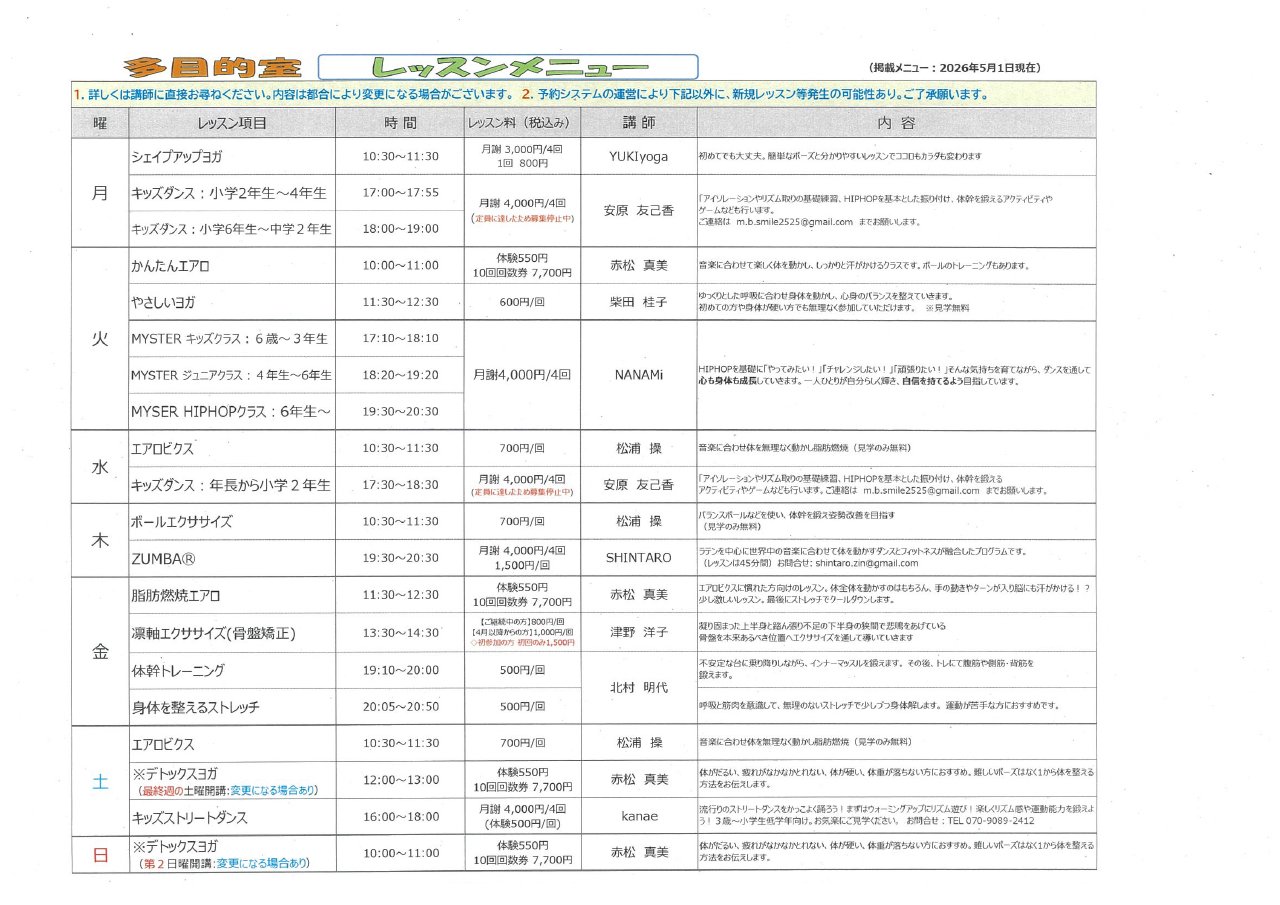The width and height of the screenshot is (1280, 905).
Task: Click the "18:00〜19:00" time cell
Action: 400,229
